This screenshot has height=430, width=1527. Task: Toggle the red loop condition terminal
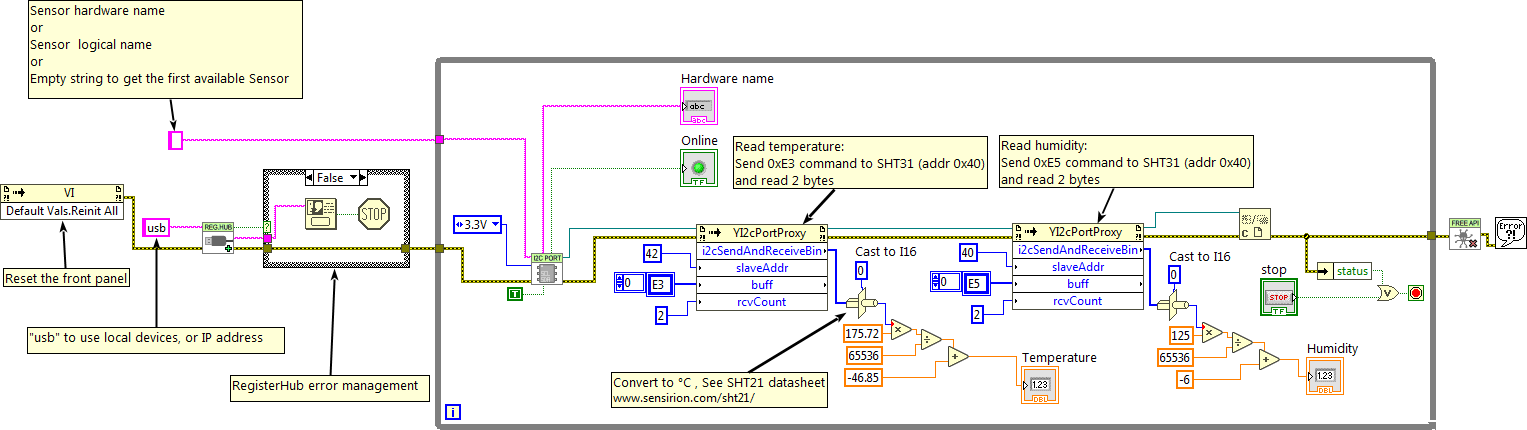point(1415,293)
